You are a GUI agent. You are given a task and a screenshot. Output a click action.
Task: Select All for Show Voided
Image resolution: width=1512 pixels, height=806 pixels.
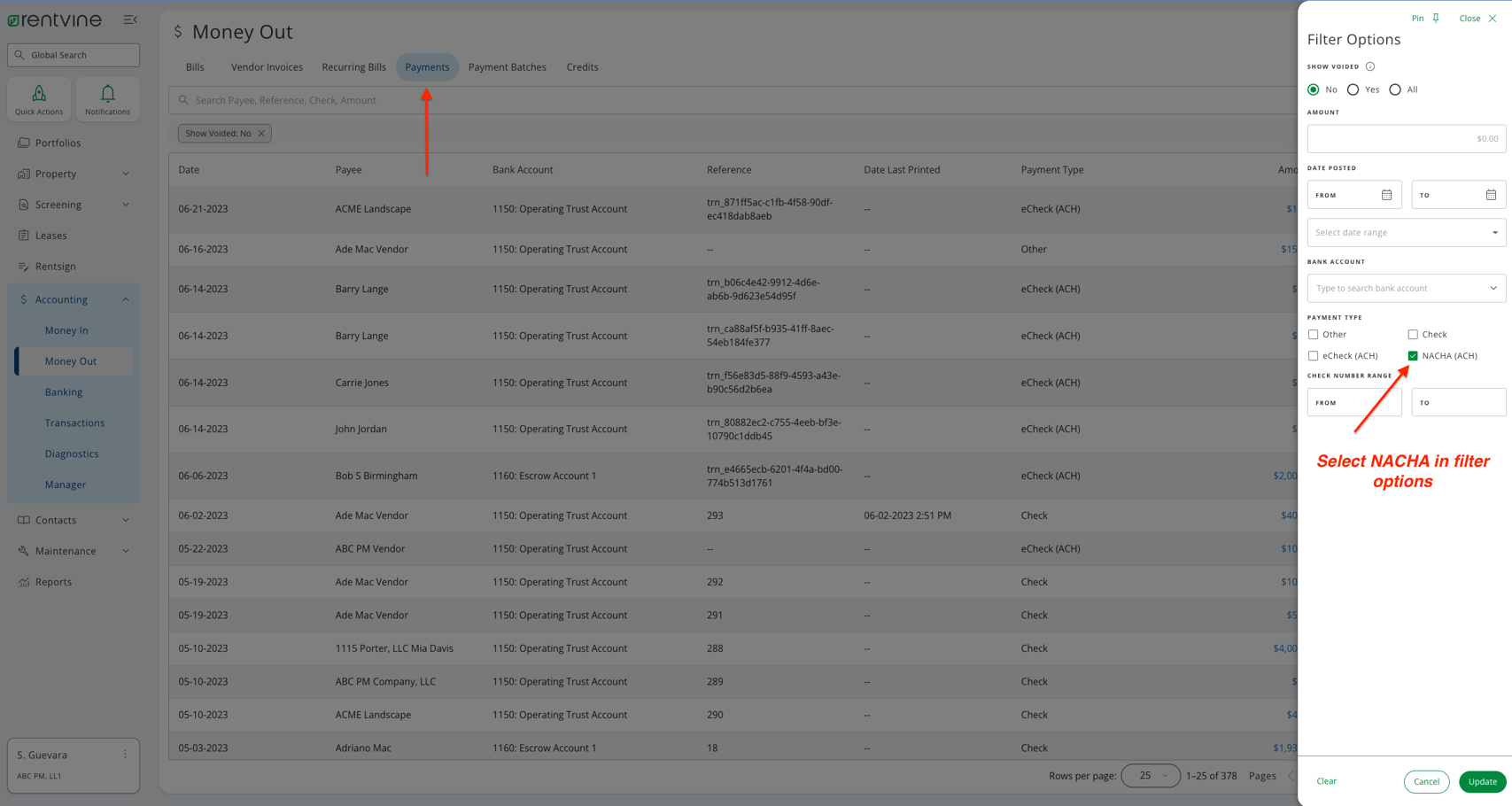coord(1395,89)
